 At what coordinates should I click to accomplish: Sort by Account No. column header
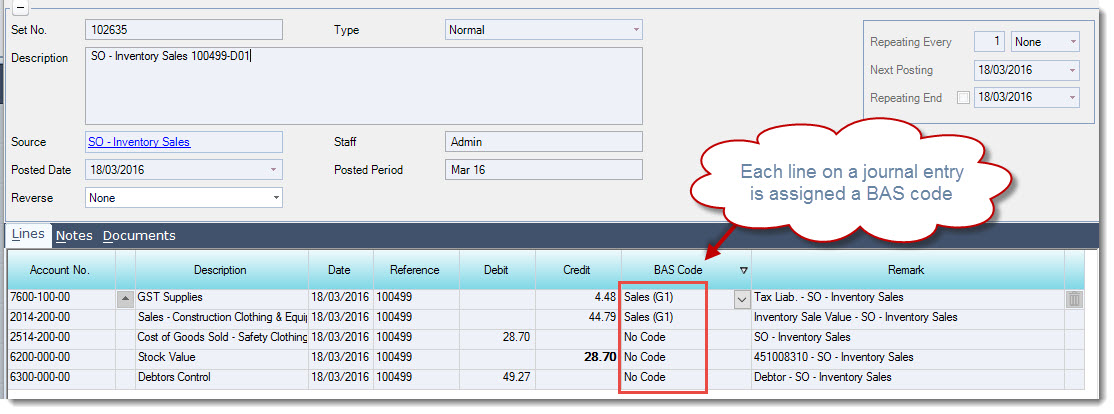coord(59,270)
